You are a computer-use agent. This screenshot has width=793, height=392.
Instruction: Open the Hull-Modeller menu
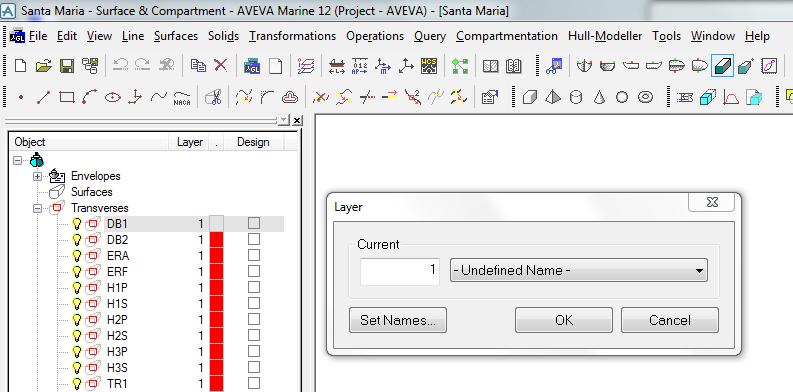[x=605, y=36]
